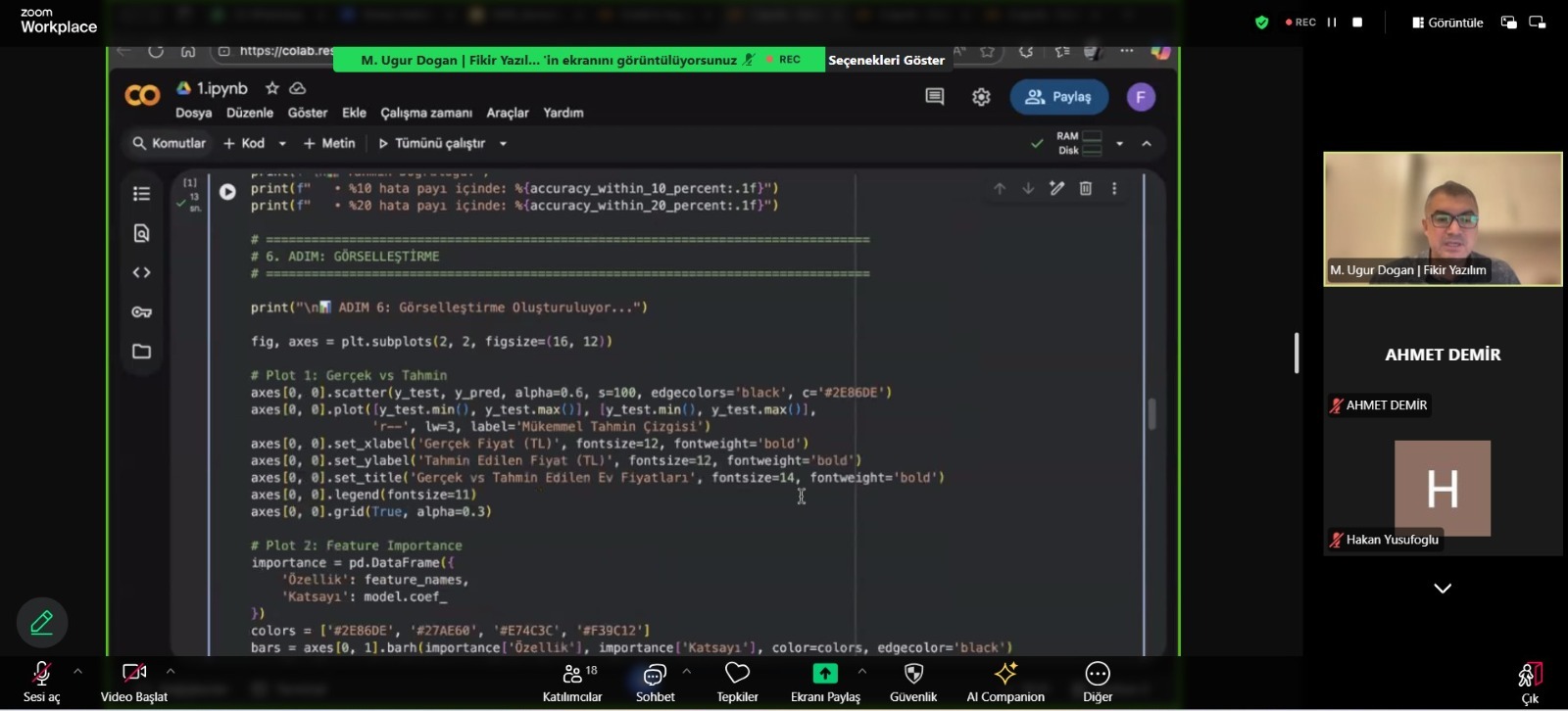
Task: Expand video options arrow beside Video Başlat
Action: [171, 672]
